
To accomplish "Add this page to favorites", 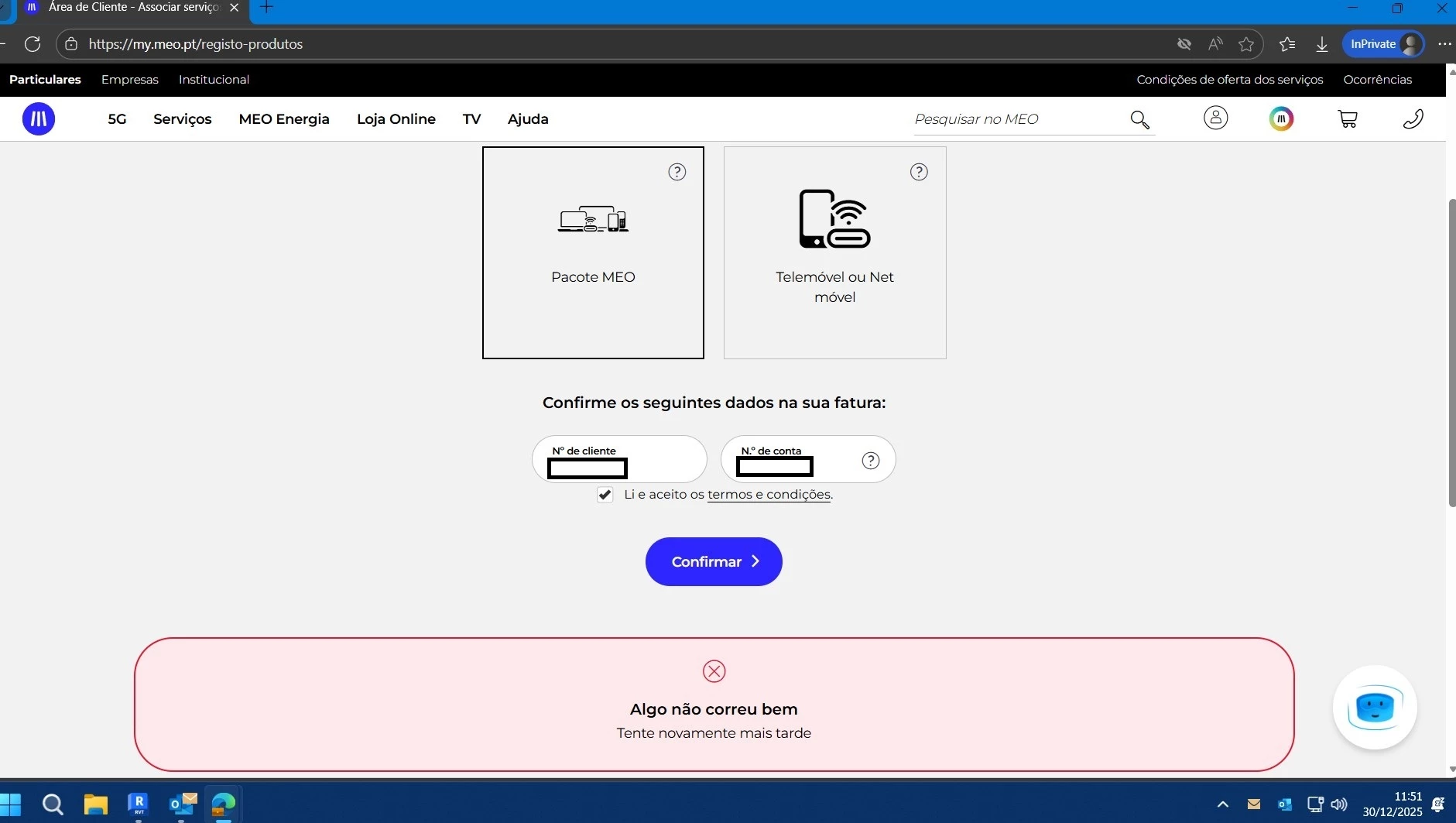I will 1246,44.
